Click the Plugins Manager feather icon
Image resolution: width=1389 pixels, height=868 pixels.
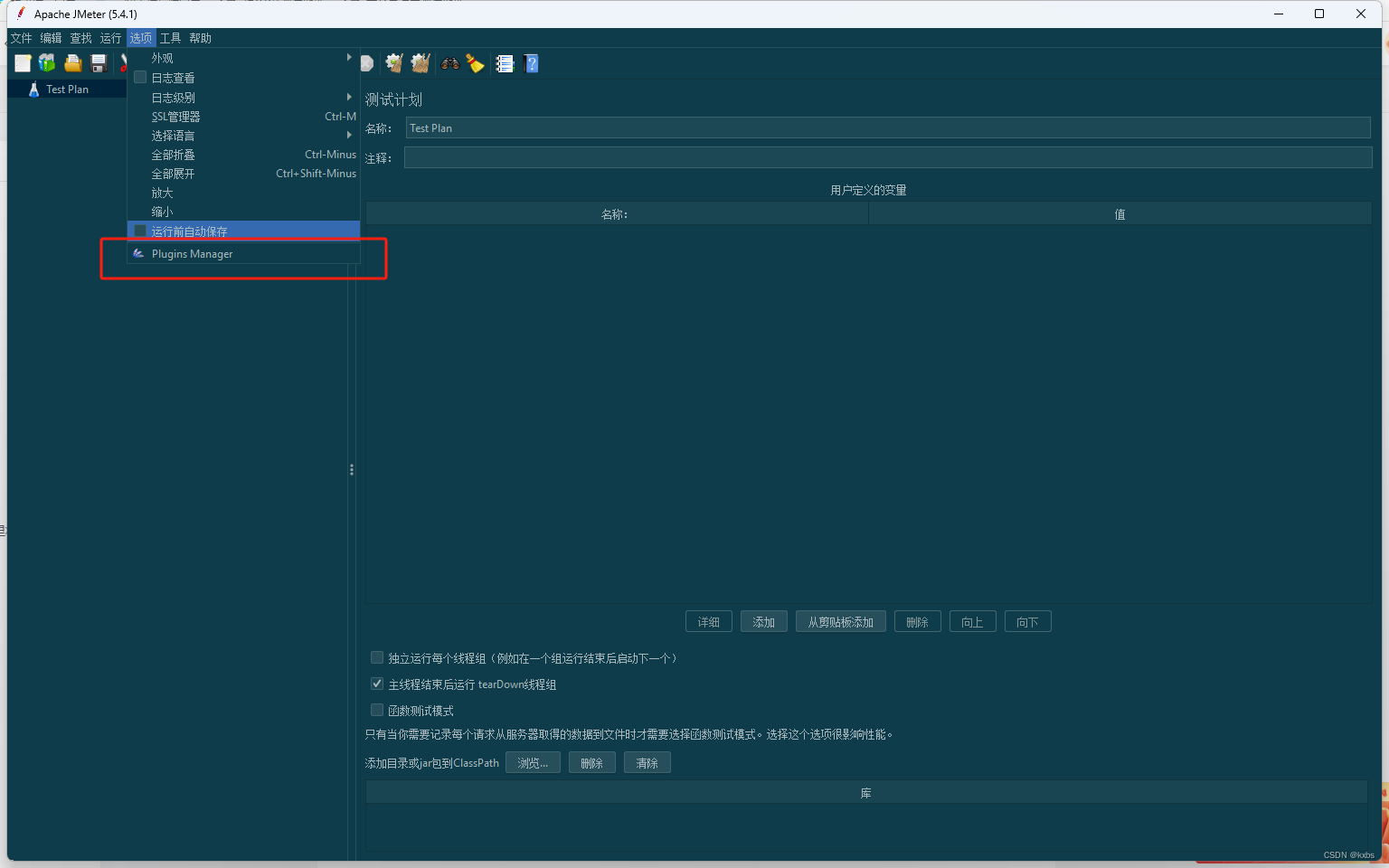(x=138, y=254)
